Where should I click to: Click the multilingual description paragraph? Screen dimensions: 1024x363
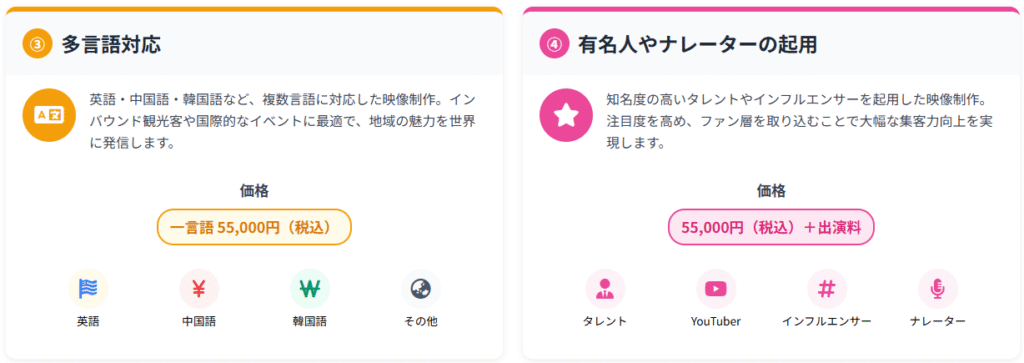tap(282, 121)
